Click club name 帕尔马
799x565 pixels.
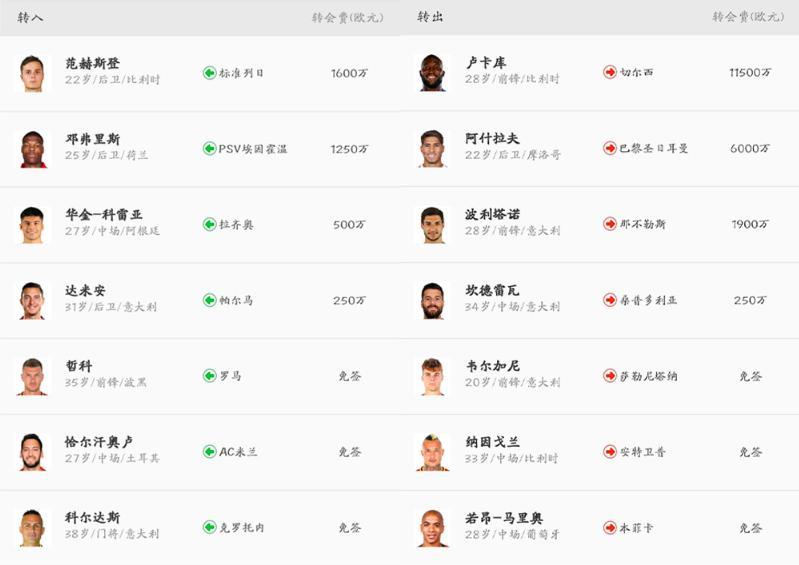[x=236, y=300]
